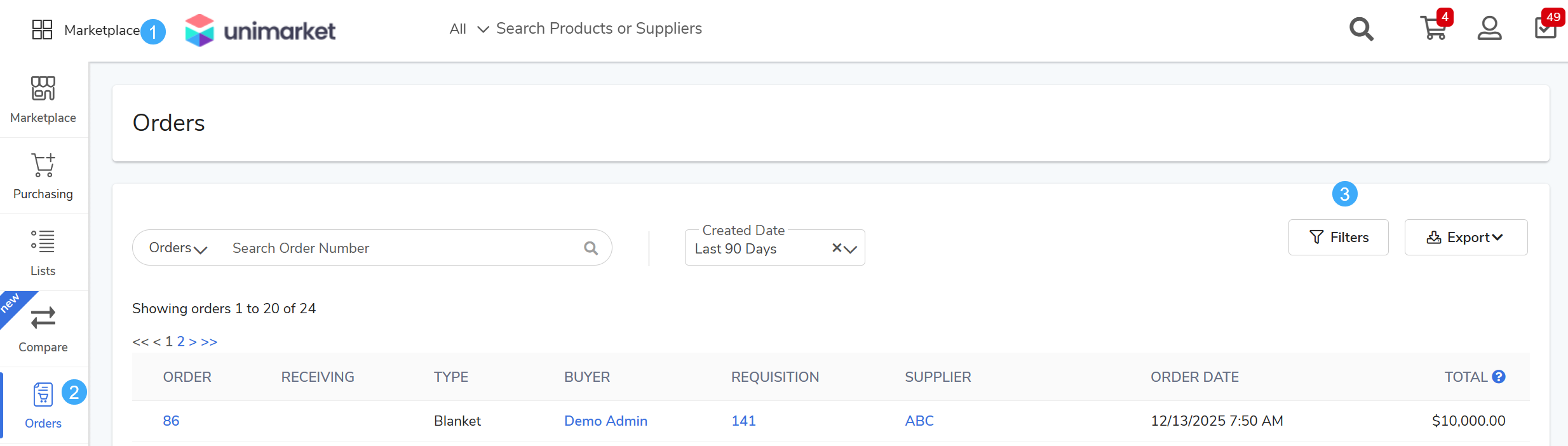
Task: Open the Created Date dropdown arrow
Action: (x=851, y=249)
